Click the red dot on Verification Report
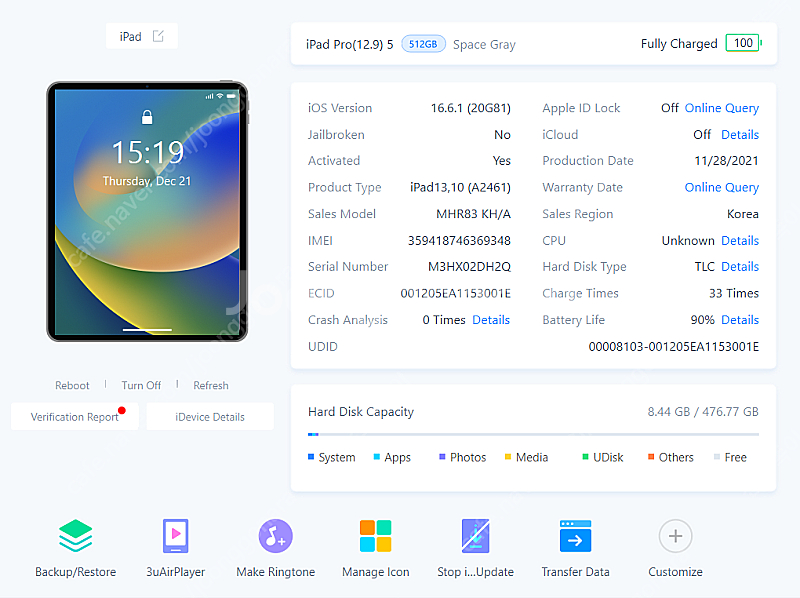 121,410
